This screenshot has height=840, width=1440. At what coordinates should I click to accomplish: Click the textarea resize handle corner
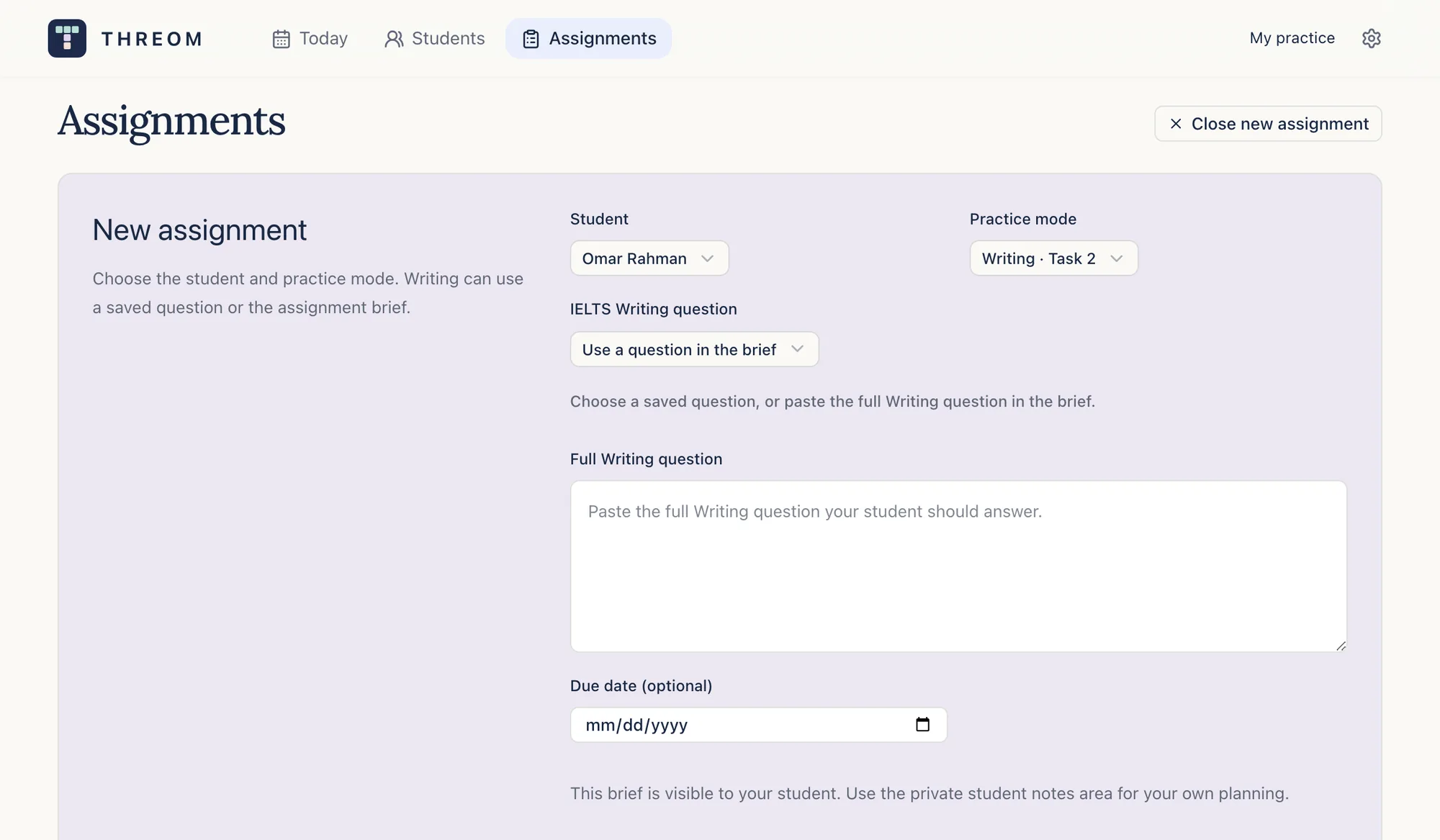[1340, 646]
